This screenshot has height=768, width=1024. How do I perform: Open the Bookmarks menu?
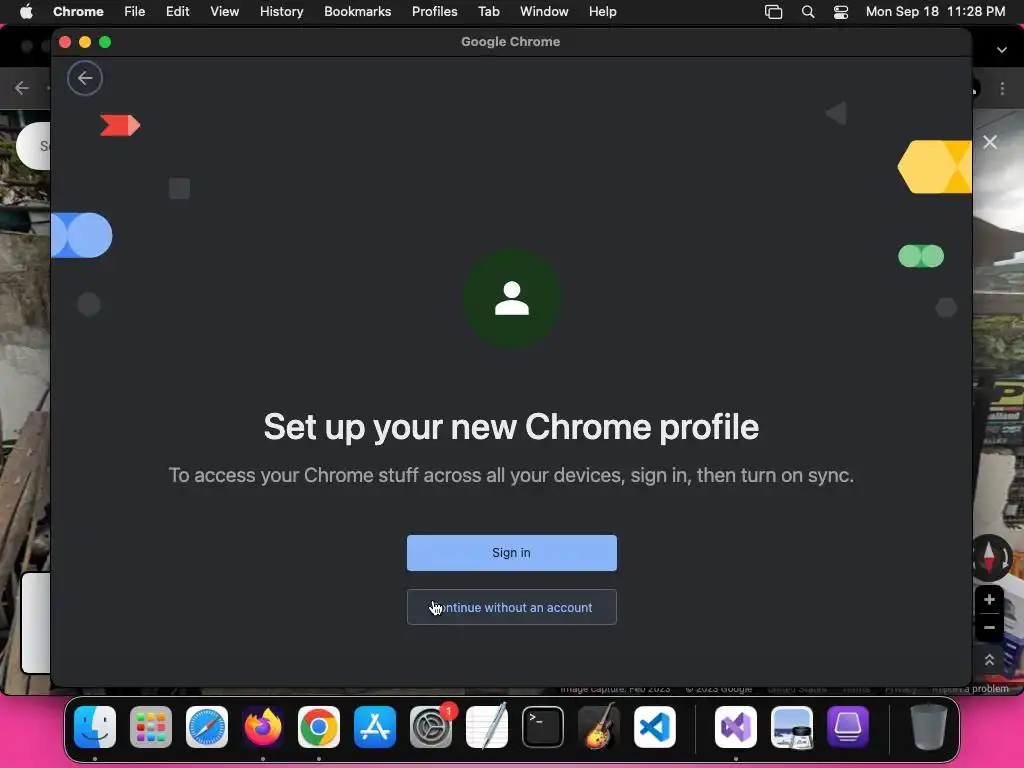tap(357, 12)
